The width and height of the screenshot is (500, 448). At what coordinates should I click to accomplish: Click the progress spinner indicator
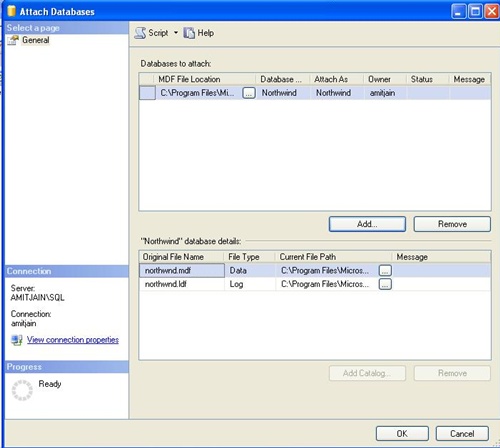[x=22, y=390]
